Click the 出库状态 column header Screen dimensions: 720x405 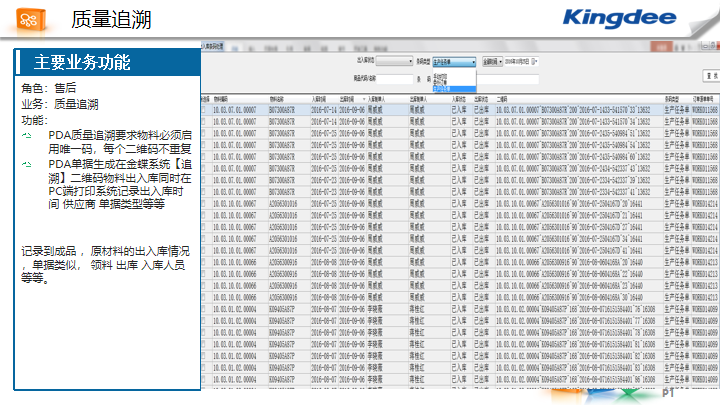[481, 99]
